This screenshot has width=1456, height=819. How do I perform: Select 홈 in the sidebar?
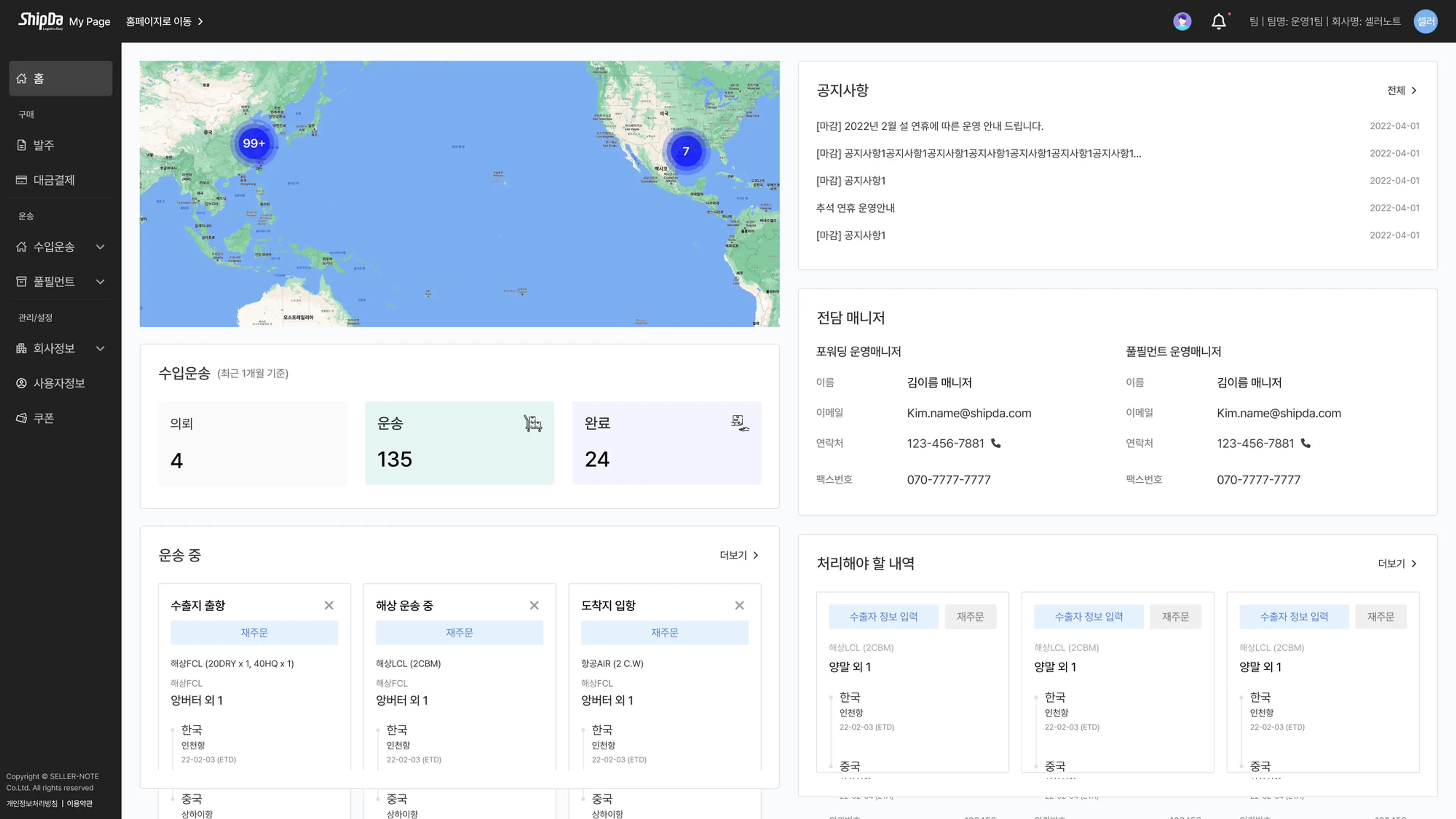tap(61, 78)
